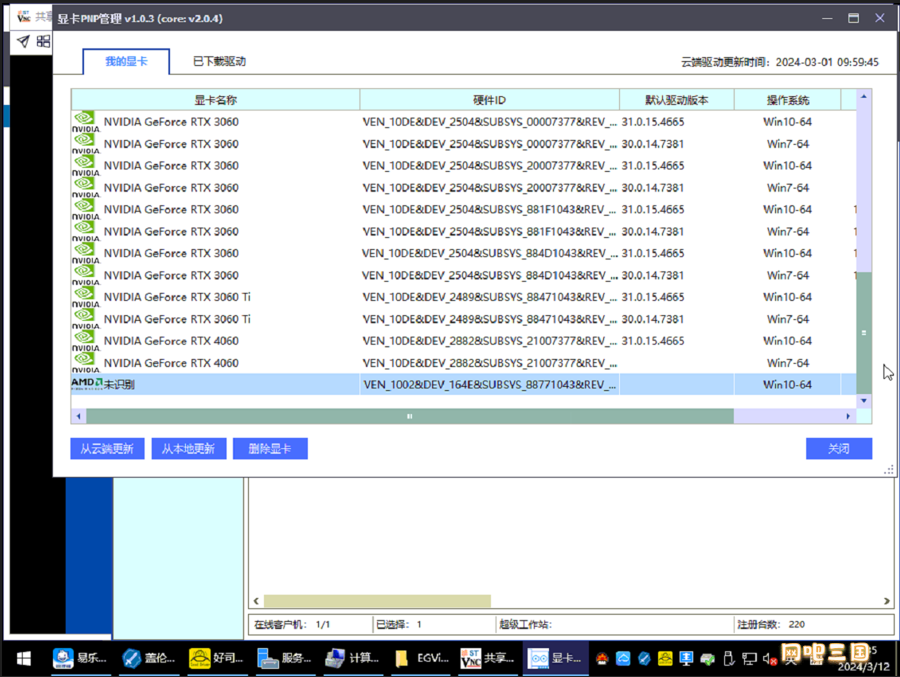Click the 显卡 taskbar item
This screenshot has height=677, width=900.
(555, 659)
